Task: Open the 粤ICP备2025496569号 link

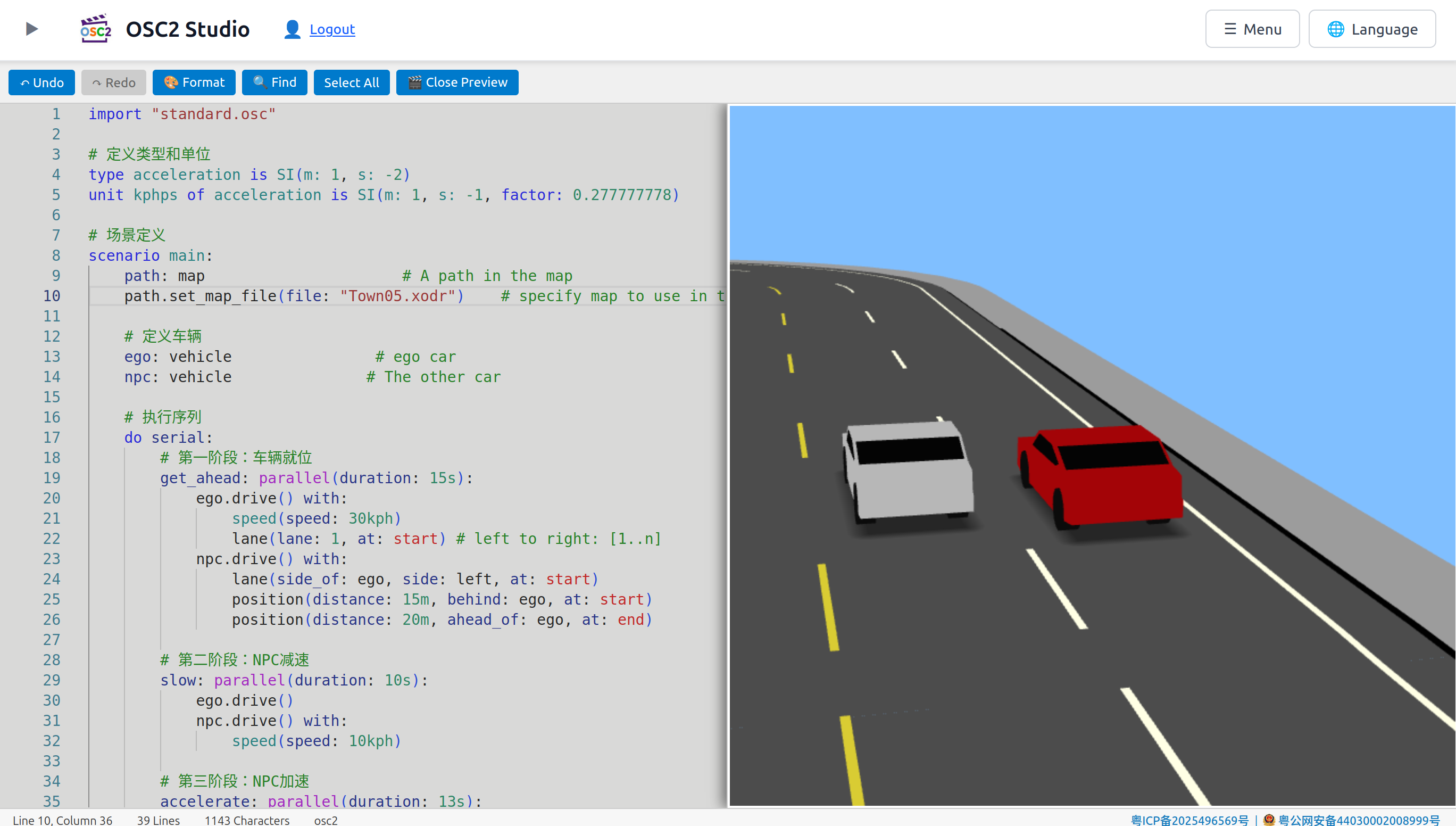Action: [x=1189, y=820]
